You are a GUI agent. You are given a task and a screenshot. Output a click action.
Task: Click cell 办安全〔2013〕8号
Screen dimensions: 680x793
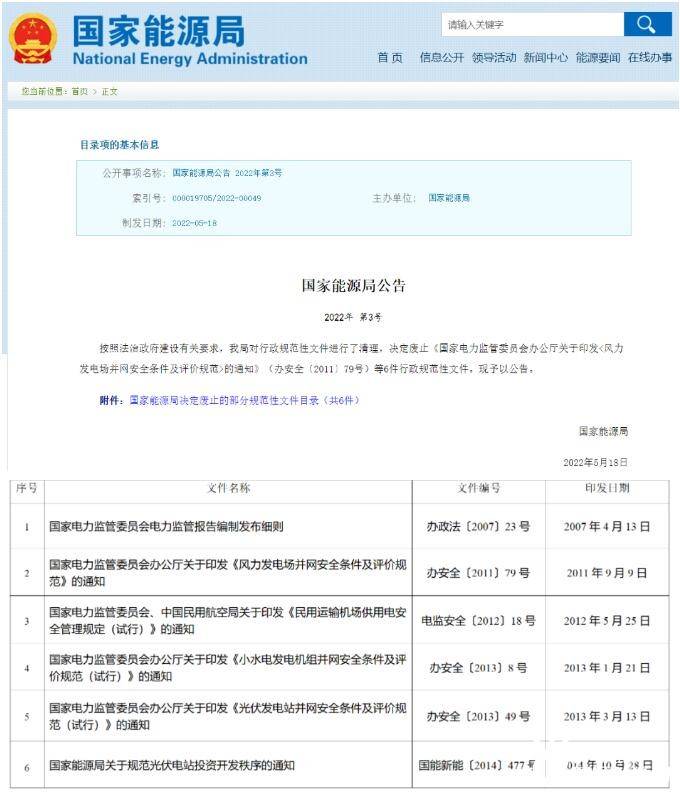pos(478,668)
